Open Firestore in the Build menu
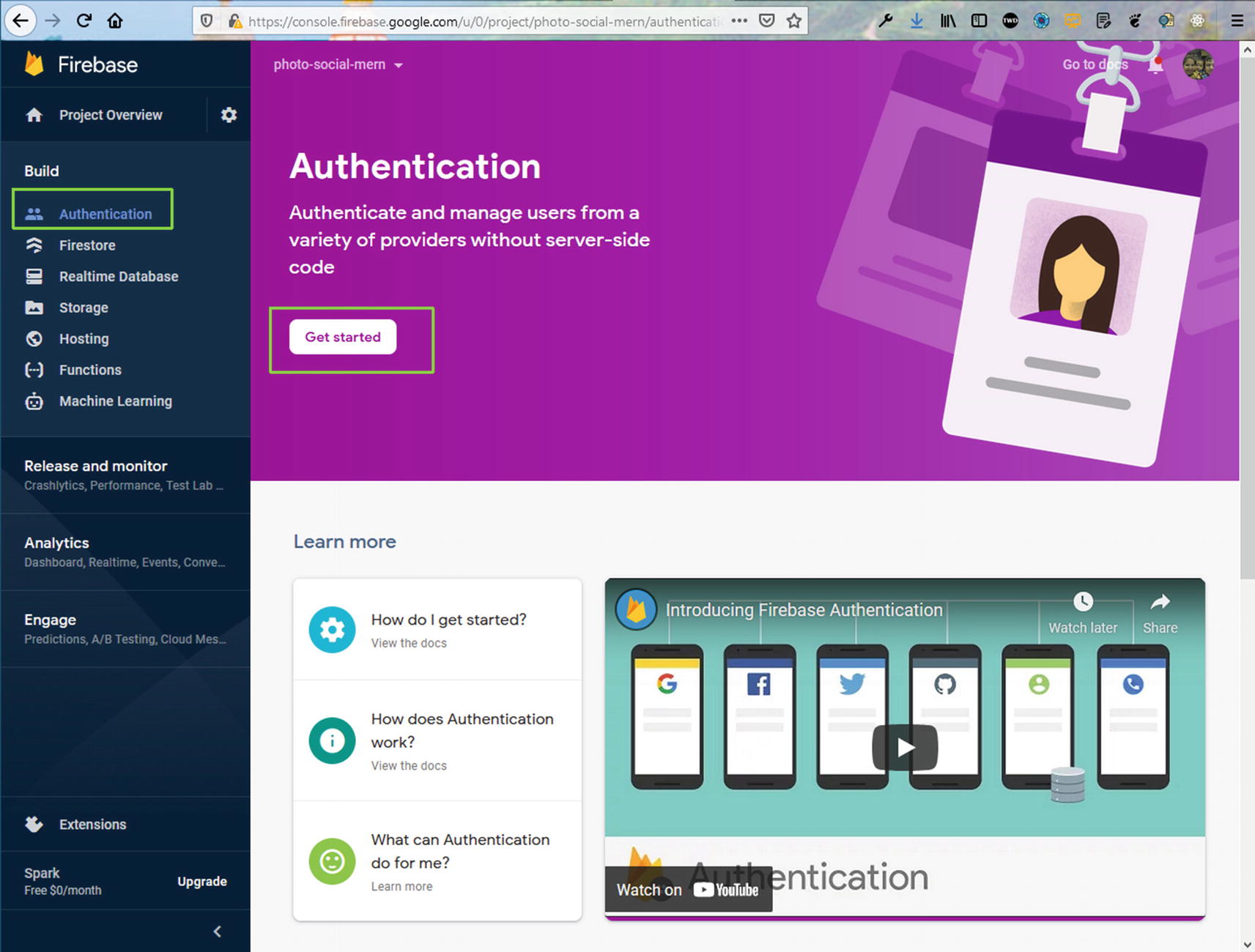Image resolution: width=1255 pixels, height=952 pixels. coord(87,245)
